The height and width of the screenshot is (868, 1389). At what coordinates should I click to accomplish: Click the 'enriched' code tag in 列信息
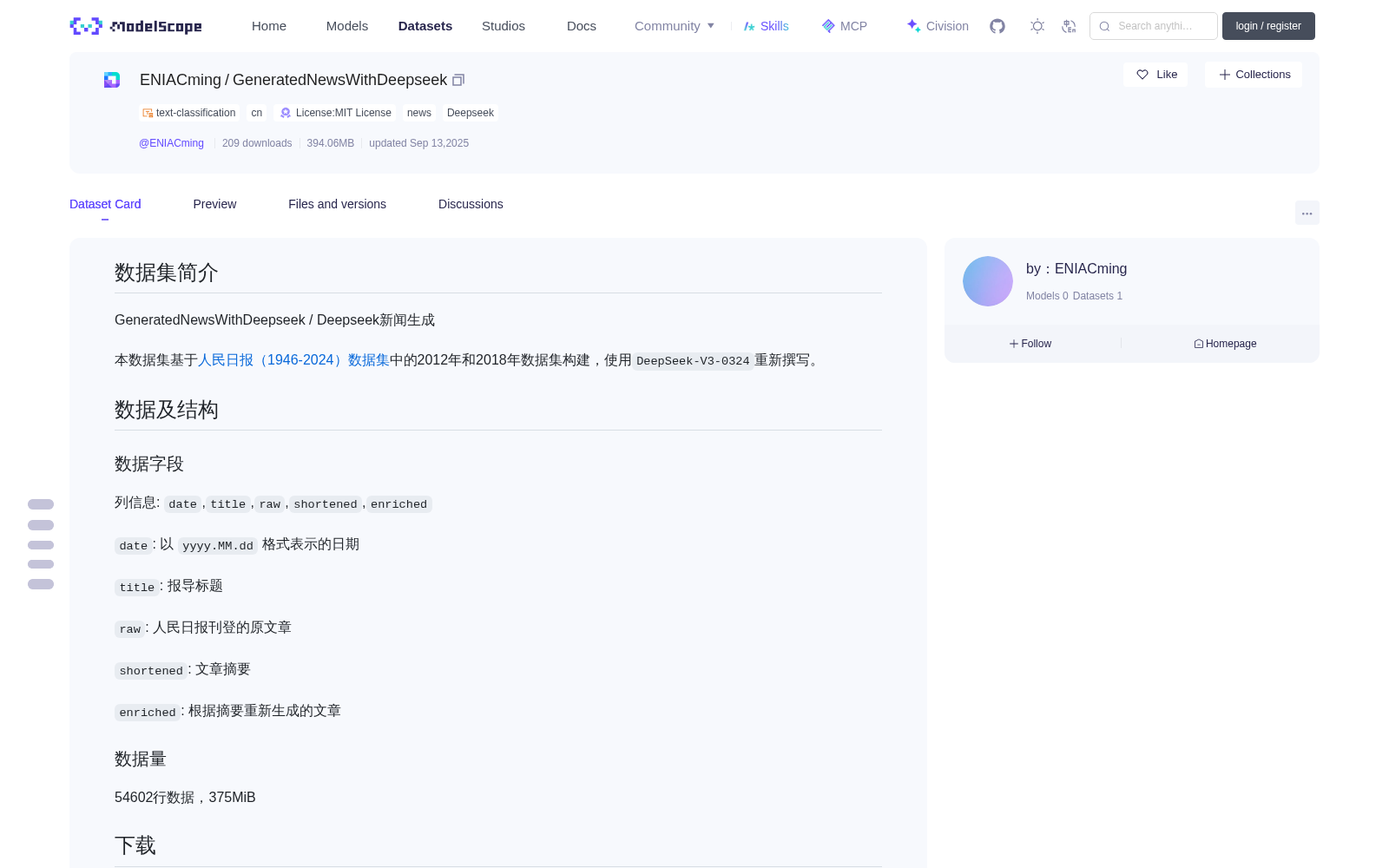tap(398, 504)
